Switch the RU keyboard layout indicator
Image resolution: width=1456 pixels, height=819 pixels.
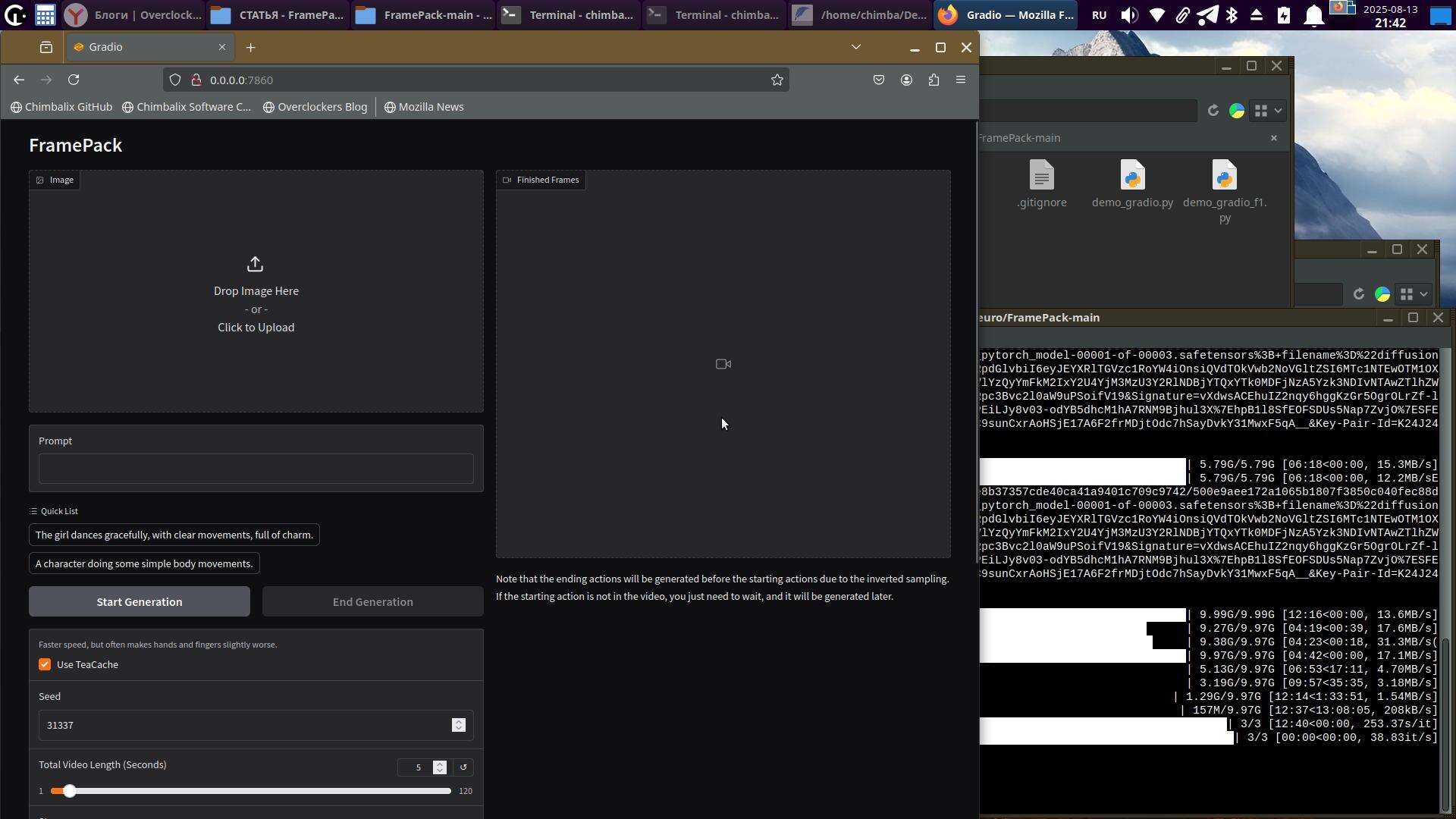click(1099, 15)
